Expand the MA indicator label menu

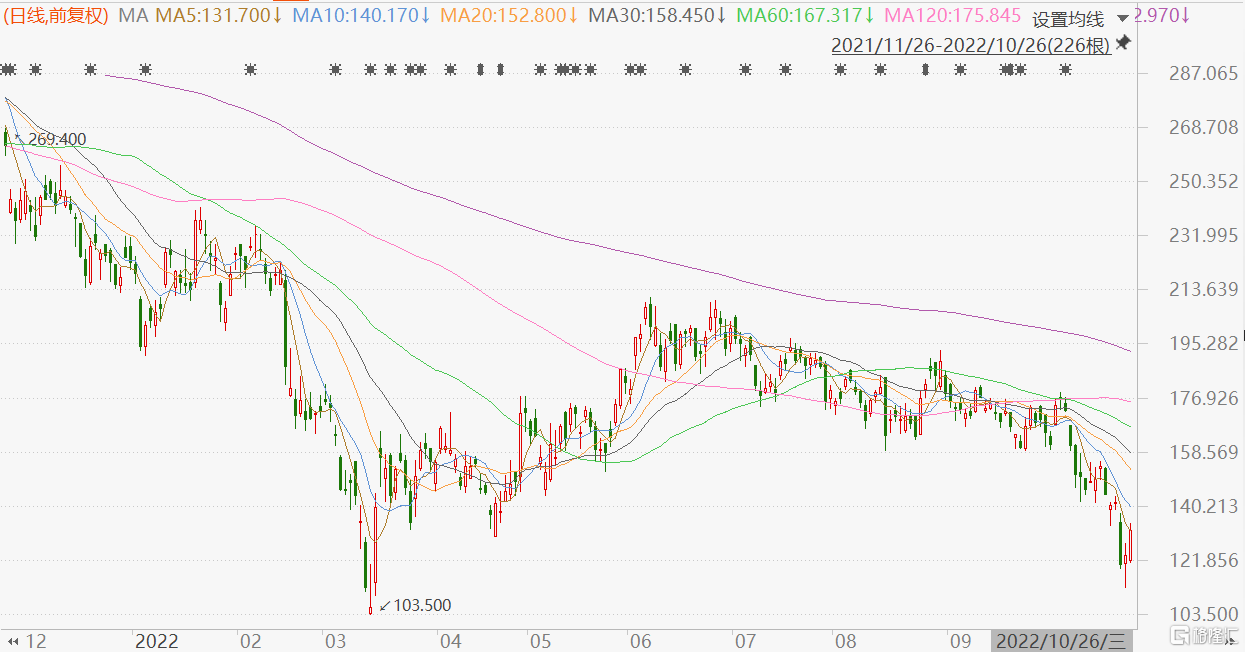(131, 16)
